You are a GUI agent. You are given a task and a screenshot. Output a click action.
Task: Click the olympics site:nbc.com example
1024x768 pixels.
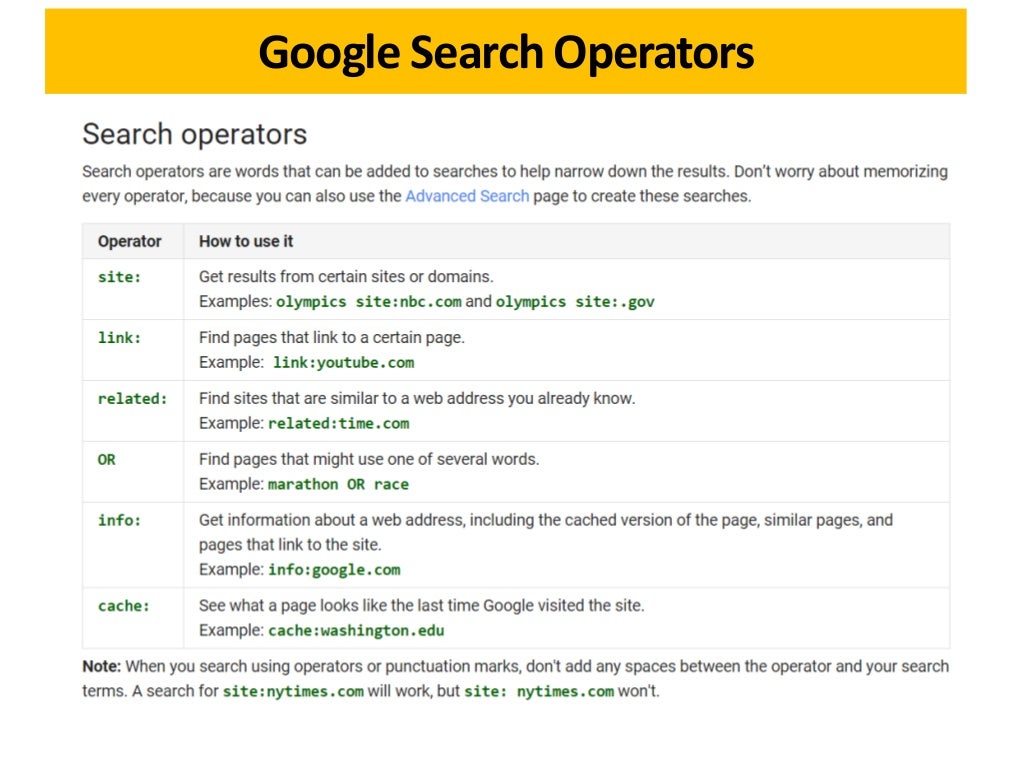point(369,302)
